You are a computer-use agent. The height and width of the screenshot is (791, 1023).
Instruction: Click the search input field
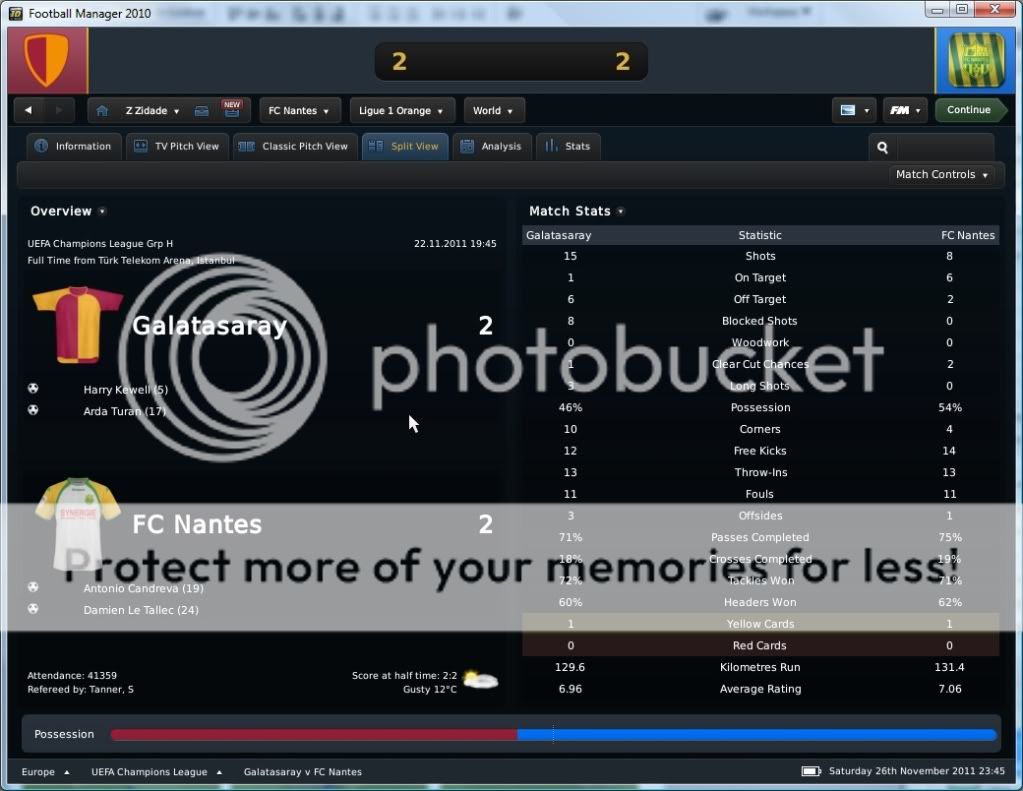[x=944, y=147]
